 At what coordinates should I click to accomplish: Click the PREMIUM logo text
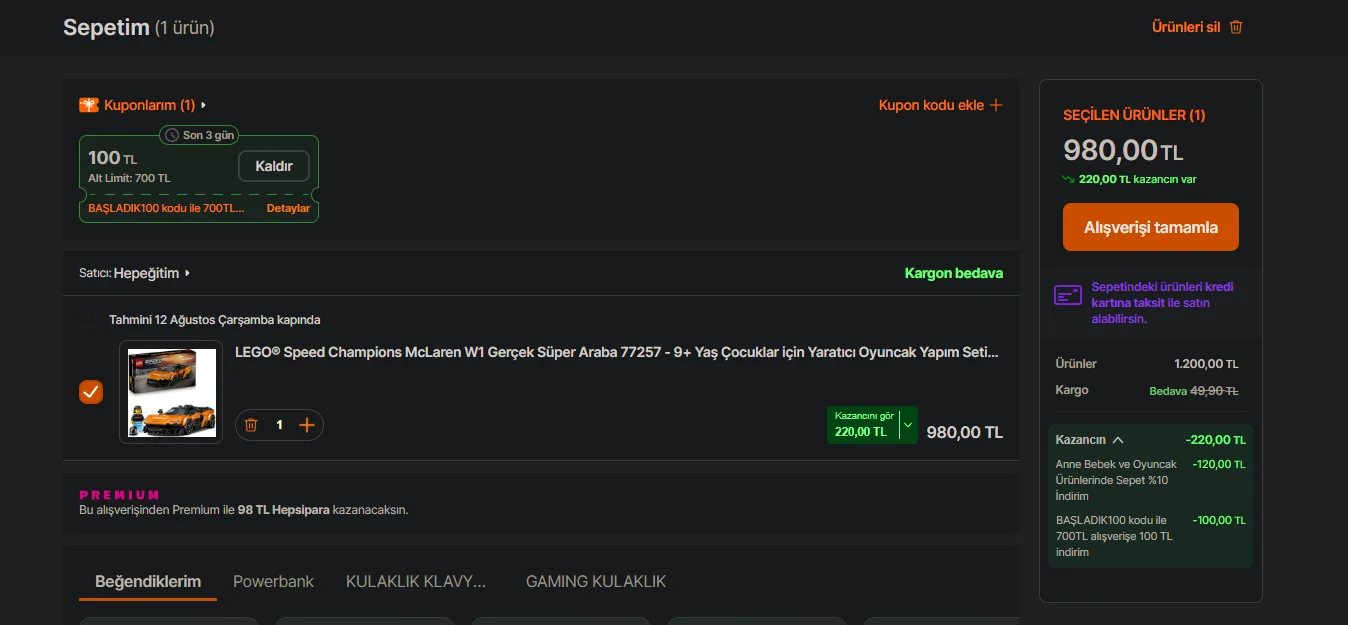click(119, 495)
